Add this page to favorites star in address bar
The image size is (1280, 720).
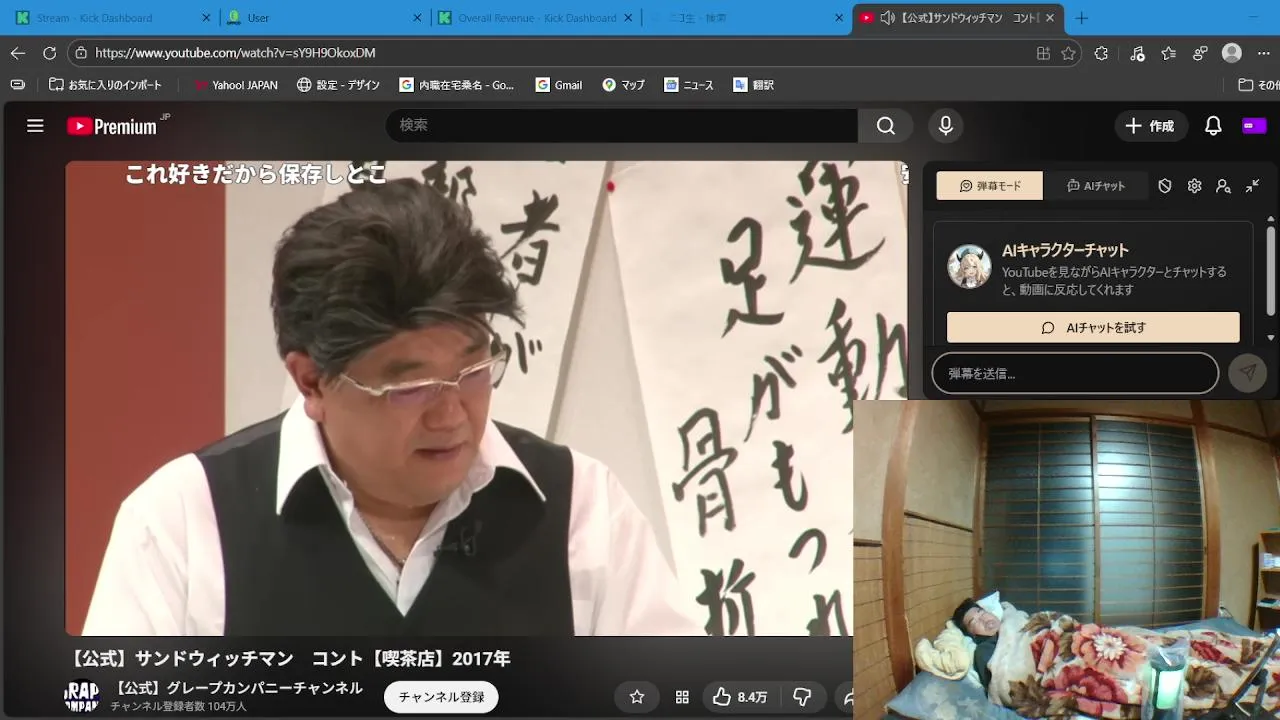(x=1068, y=53)
